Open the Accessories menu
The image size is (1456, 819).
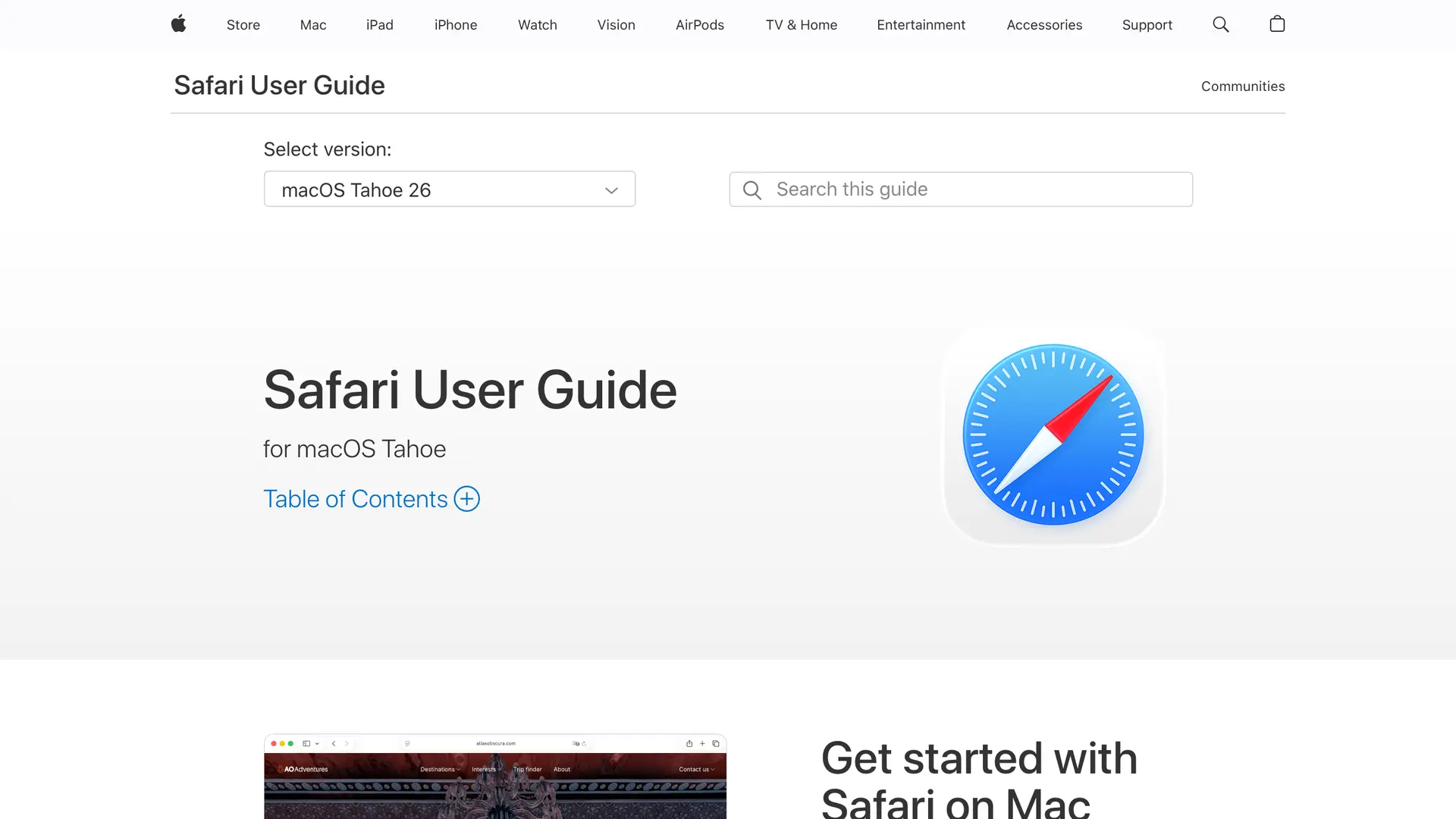point(1044,25)
